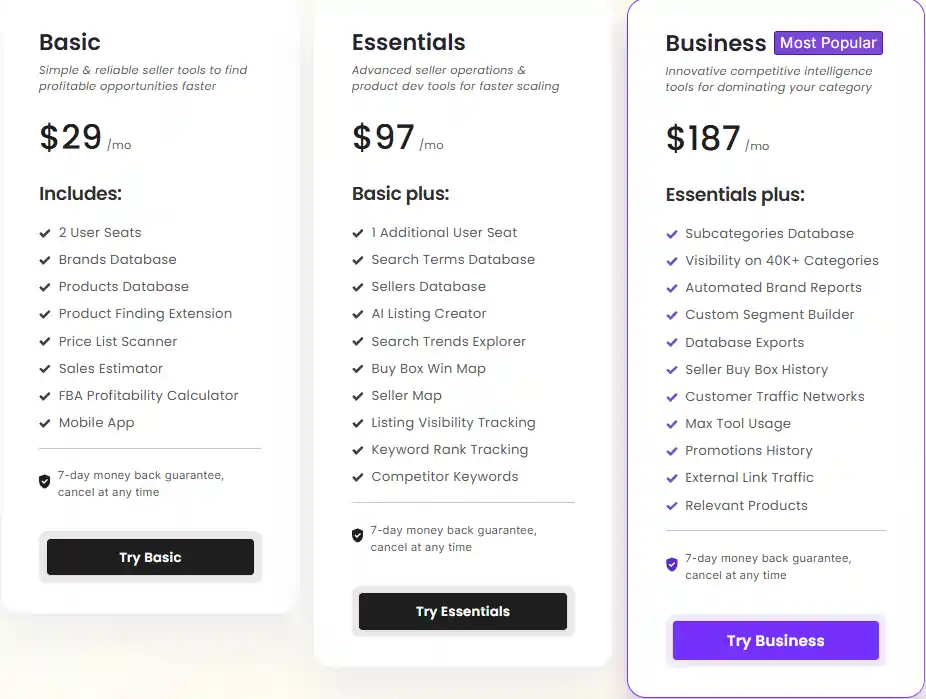Click the Essentials plus section header
The height and width of the screenshot is (699, 926).
coord(733,194)
